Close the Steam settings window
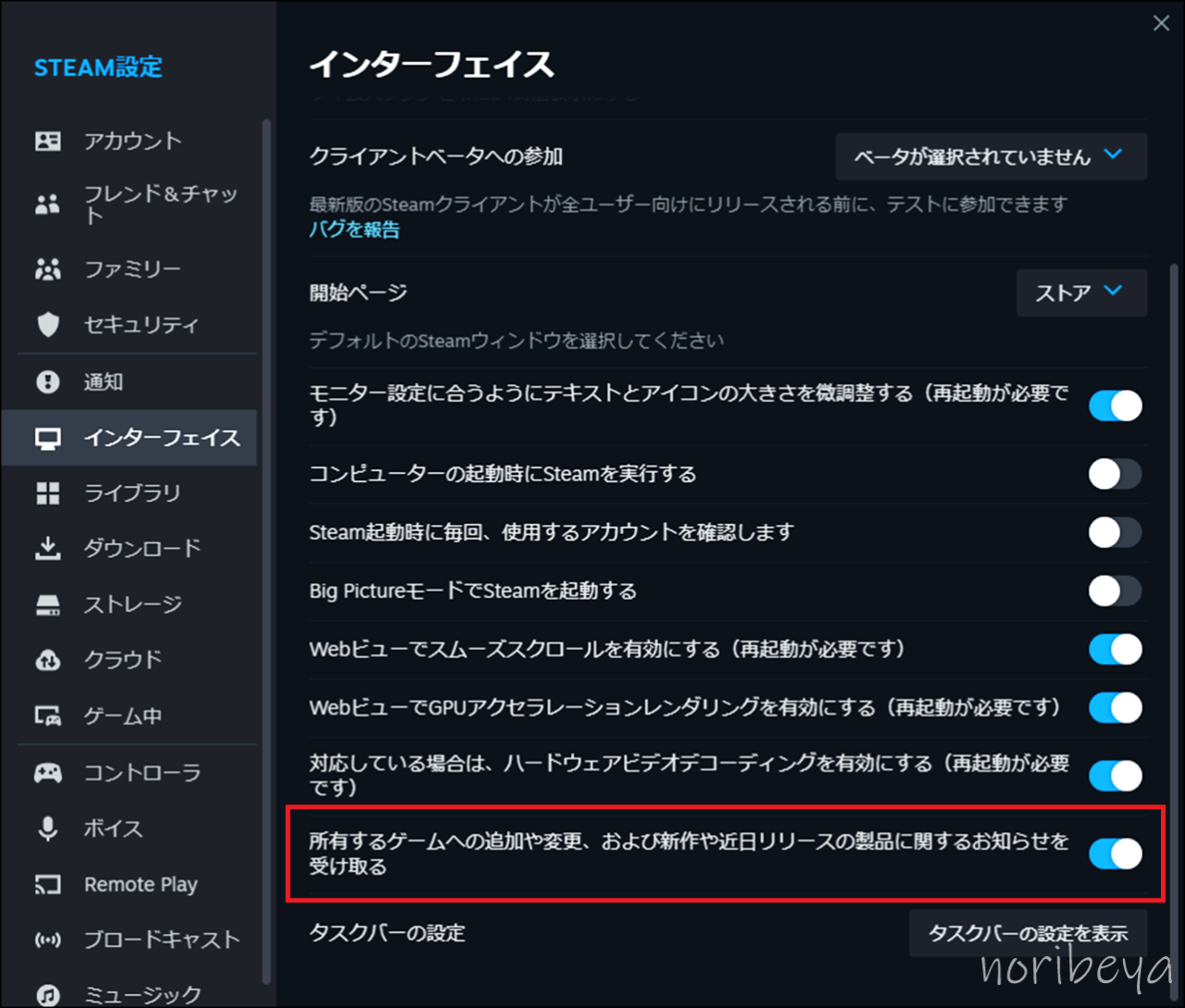 click(1161, 23)
